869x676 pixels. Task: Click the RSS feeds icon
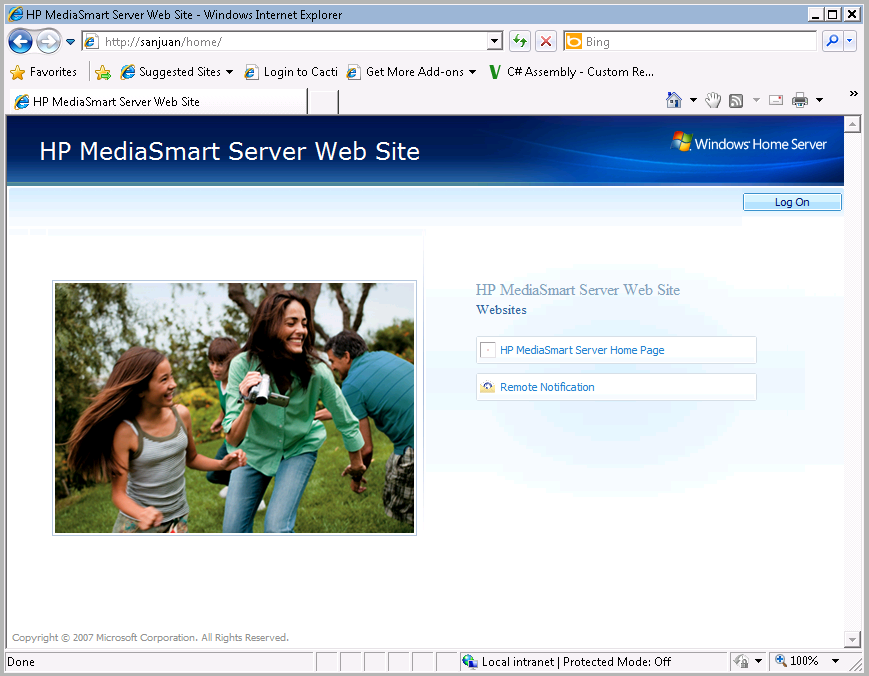click(x=736, y=101)
